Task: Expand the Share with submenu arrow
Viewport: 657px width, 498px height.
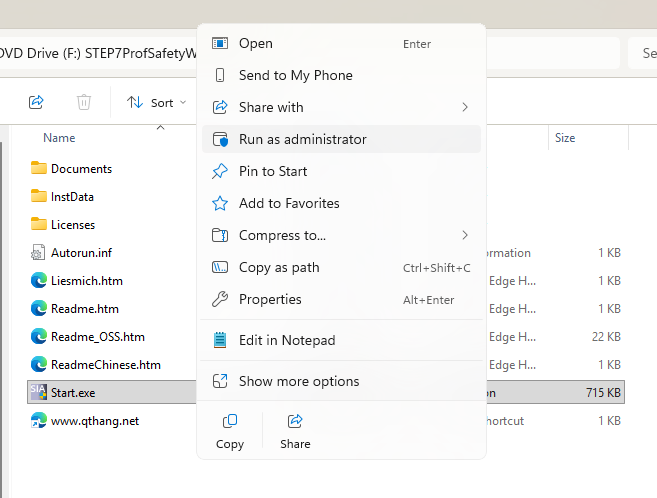Action: pos(465,107)
